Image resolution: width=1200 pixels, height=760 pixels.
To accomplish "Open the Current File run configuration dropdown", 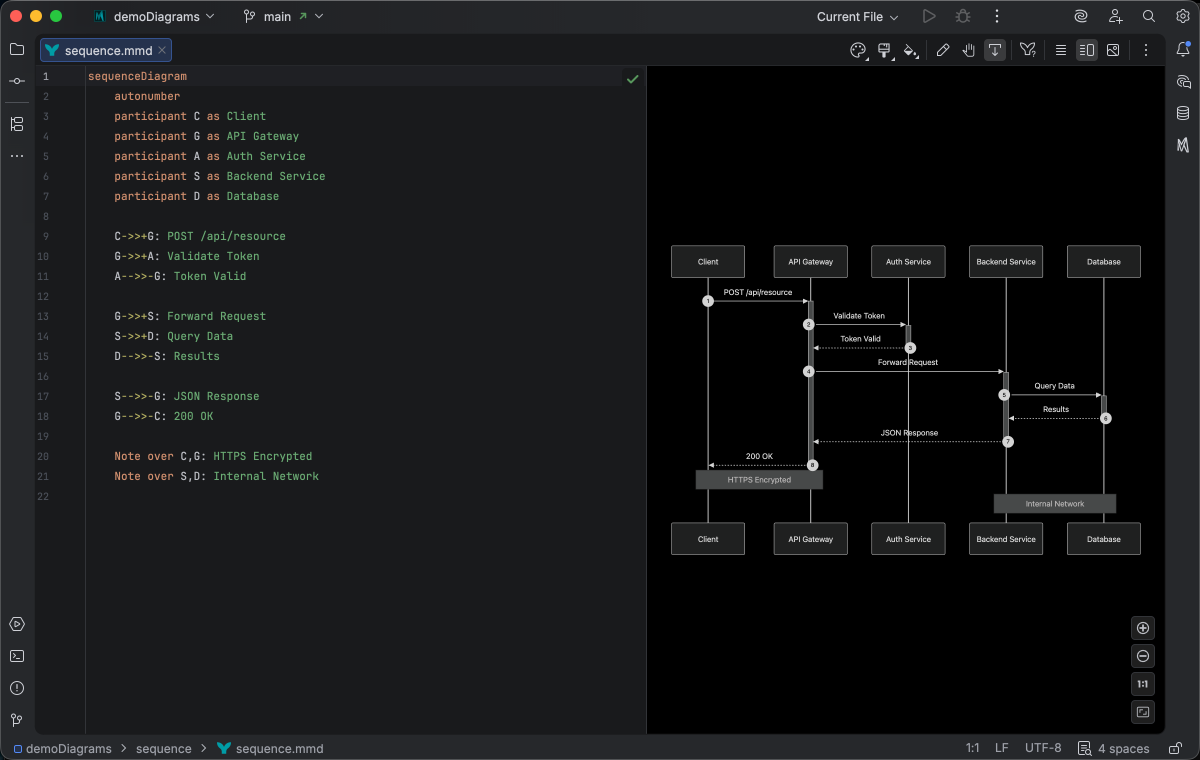I will (x=857, y=16).
